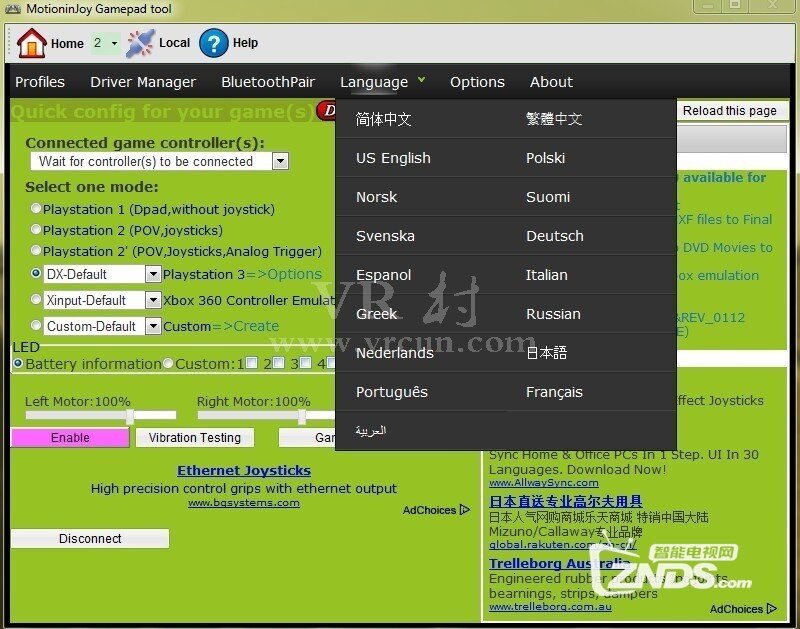800x629 pixels.
Task: Check LED custom checkbox 1
Action: [x=252, y=363]
